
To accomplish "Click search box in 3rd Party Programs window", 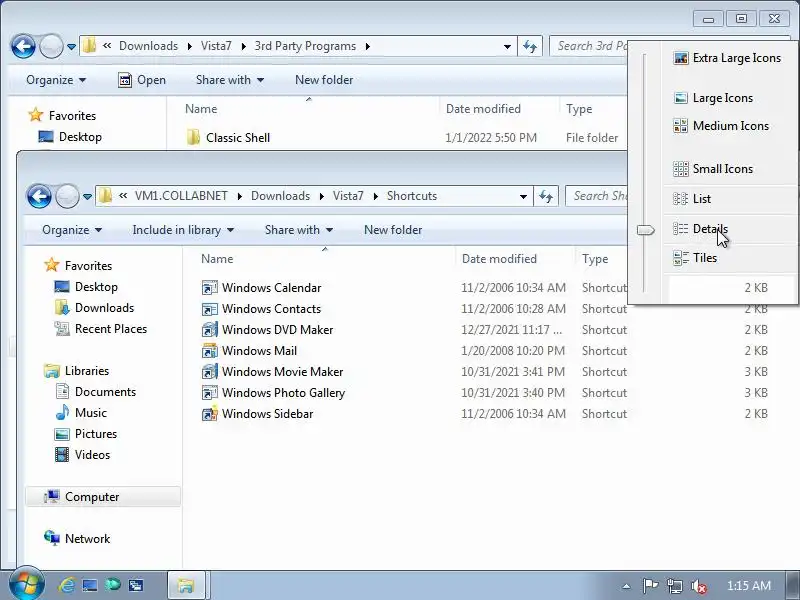I will click(x=589, y=46).
